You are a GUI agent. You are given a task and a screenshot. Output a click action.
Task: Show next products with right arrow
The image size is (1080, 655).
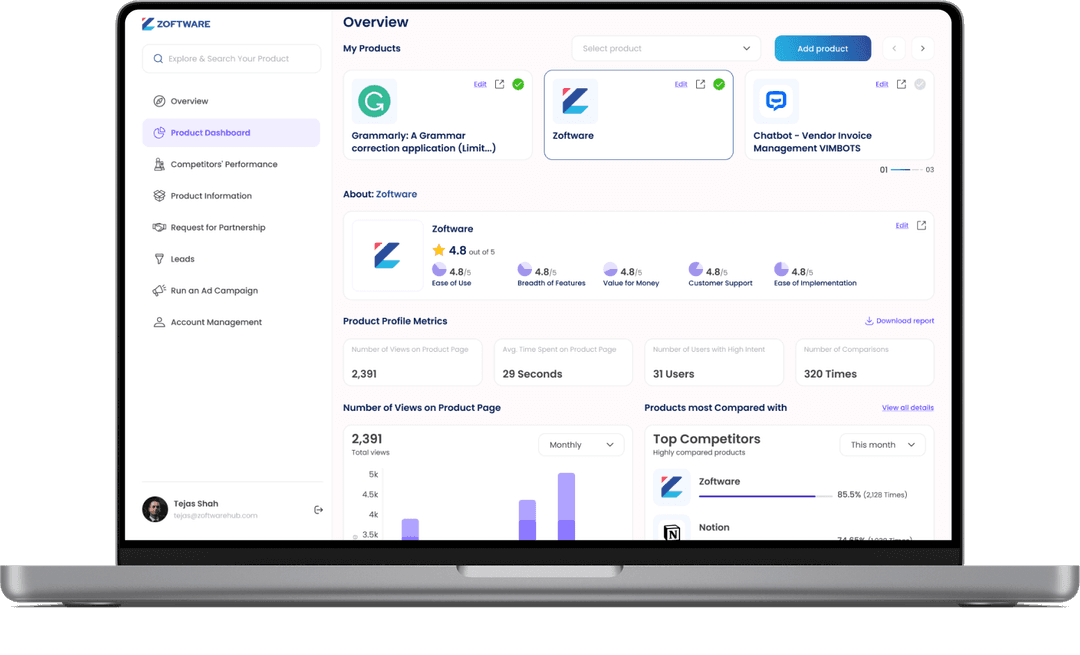tap(923, 48)
